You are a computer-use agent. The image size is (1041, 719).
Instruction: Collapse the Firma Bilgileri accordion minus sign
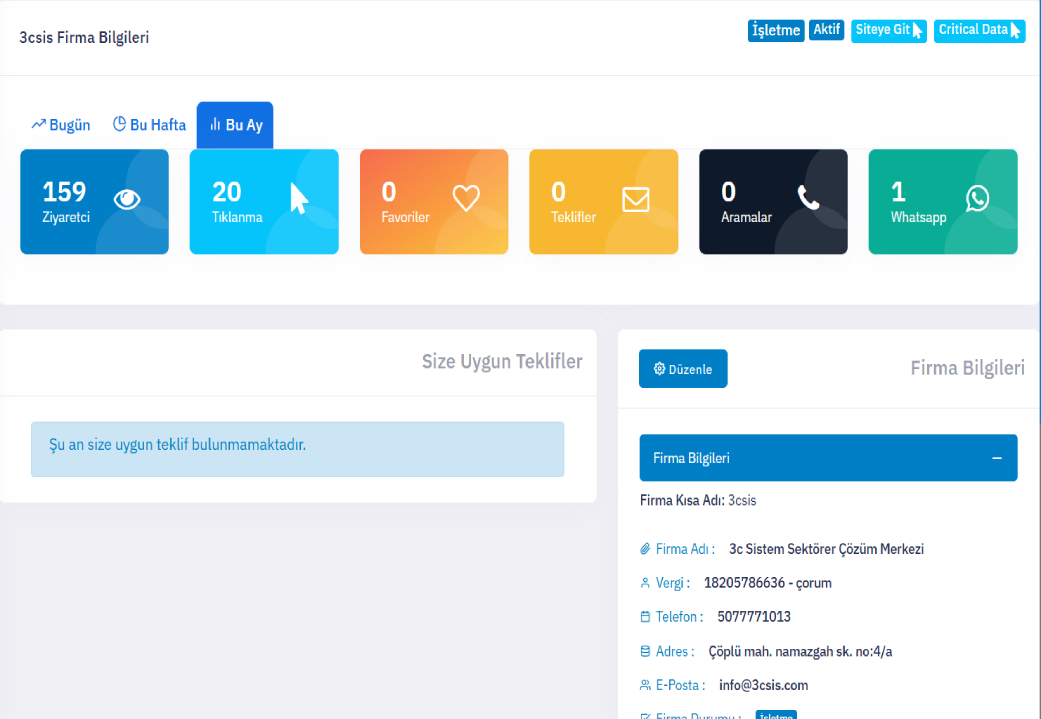pos(996,458)
